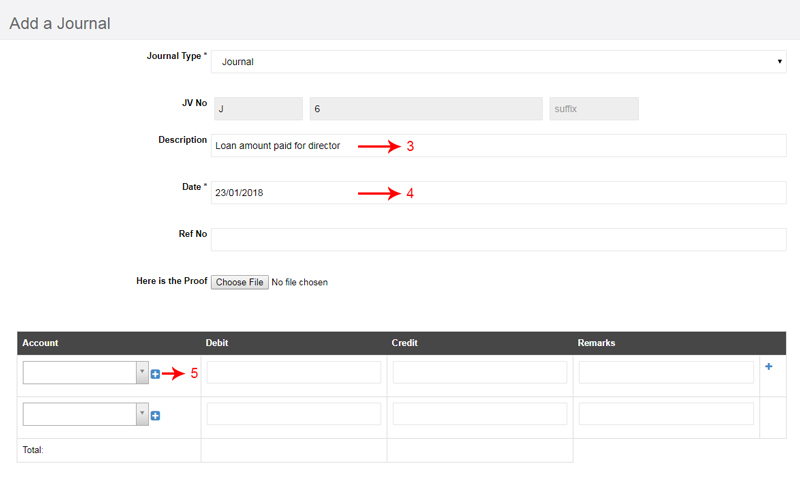Viewport: 800px width, 480px height.
Task: Click the second row Credit field
Action: click(480, 414)
